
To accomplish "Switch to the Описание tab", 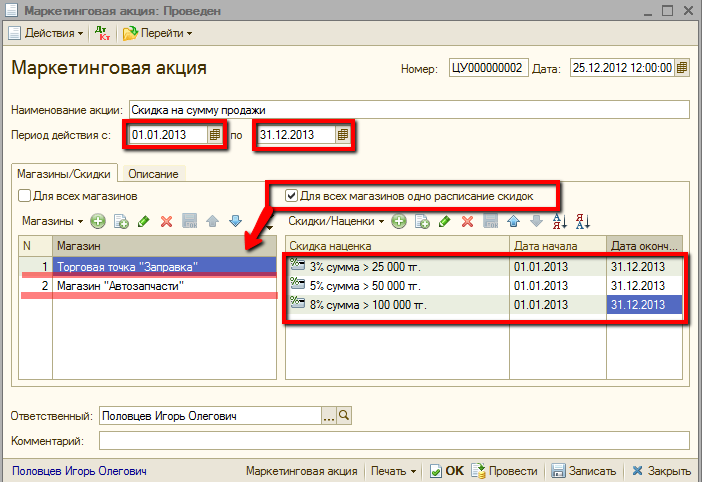I will click(x=153, y=174).
